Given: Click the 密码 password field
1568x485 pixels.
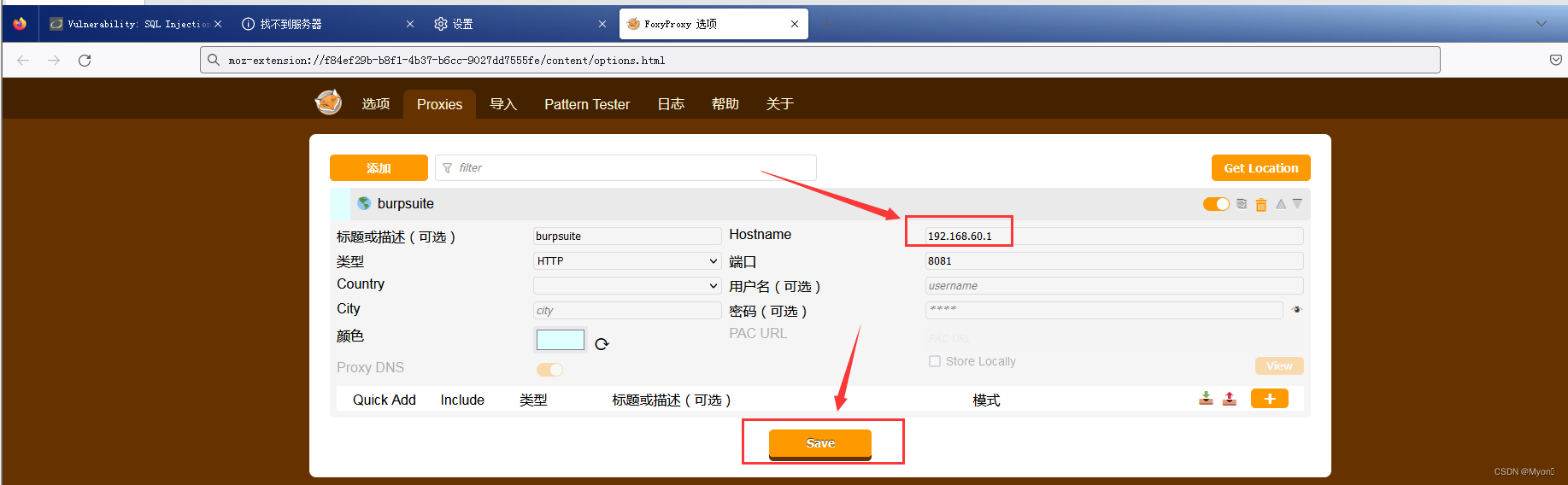Looking at the screenshot, I should [1104, 310].
